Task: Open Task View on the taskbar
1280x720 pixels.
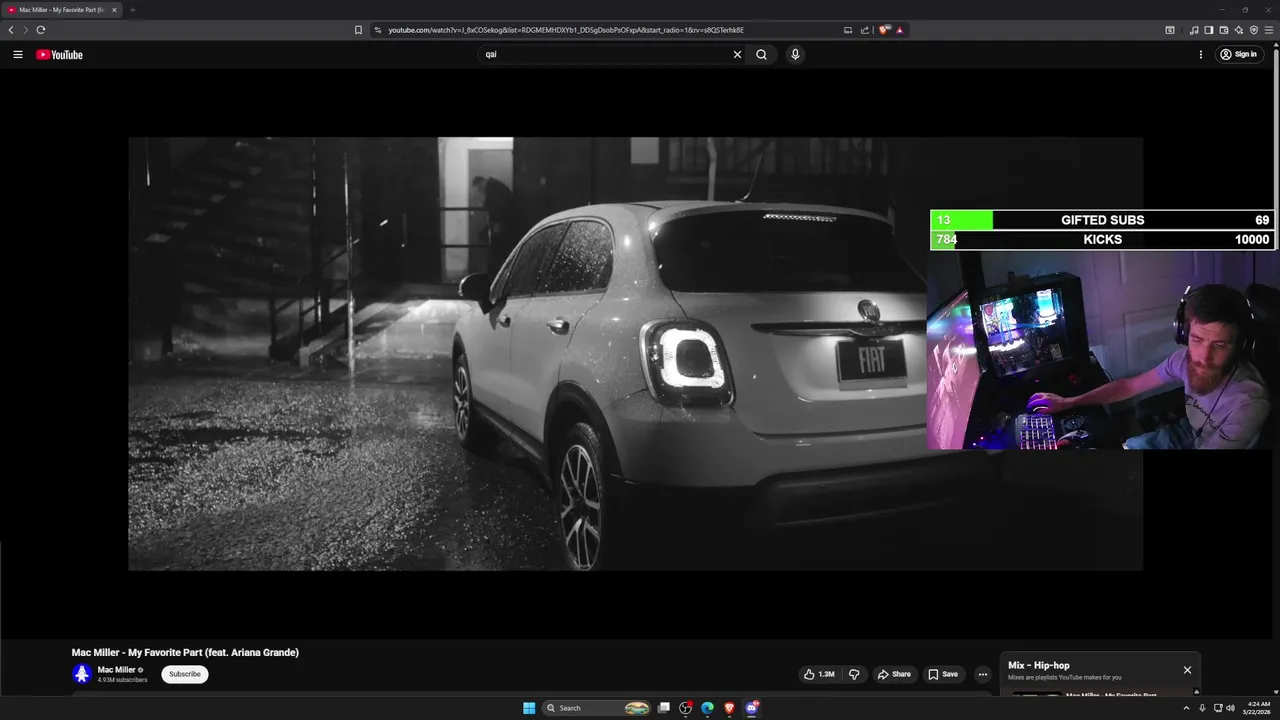Action: point(663,708)
